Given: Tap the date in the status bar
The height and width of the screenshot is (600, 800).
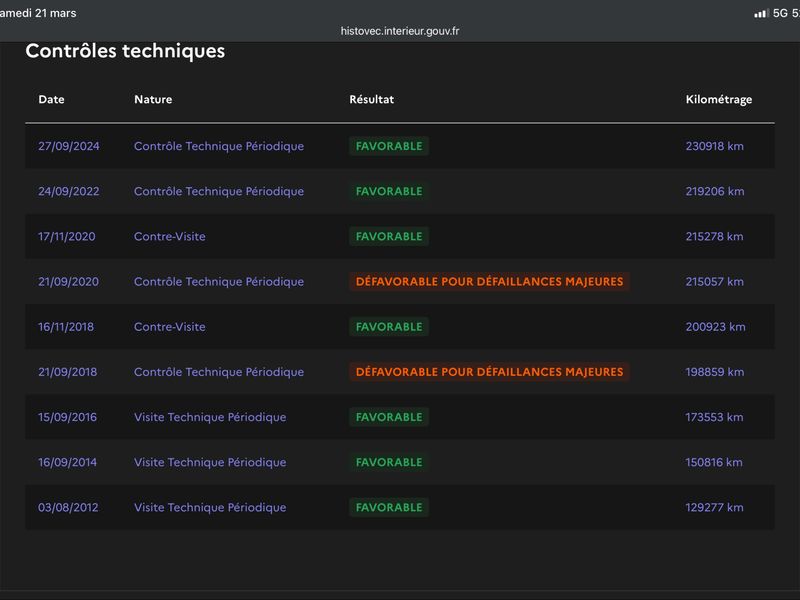Looking at the screenshot, I should pyautogui.click(x=40, y=13).
